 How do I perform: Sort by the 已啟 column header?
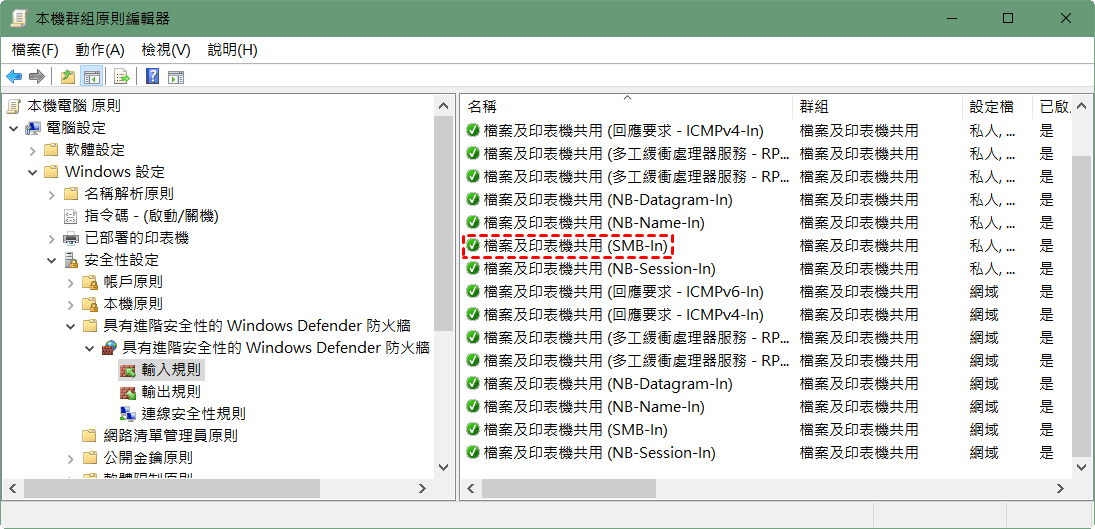coord(1052,107)
